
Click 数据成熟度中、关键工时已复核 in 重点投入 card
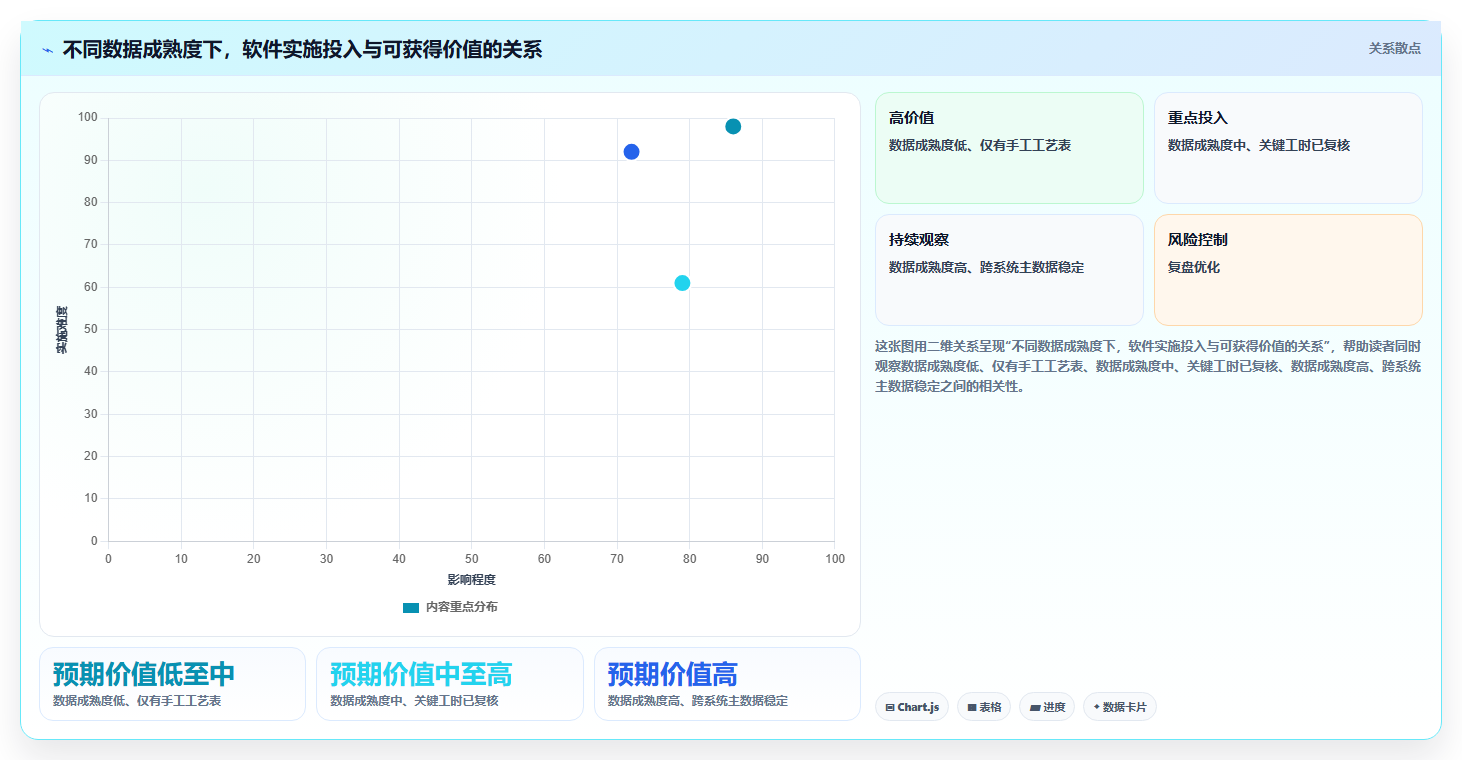(x=1259, y=146)
